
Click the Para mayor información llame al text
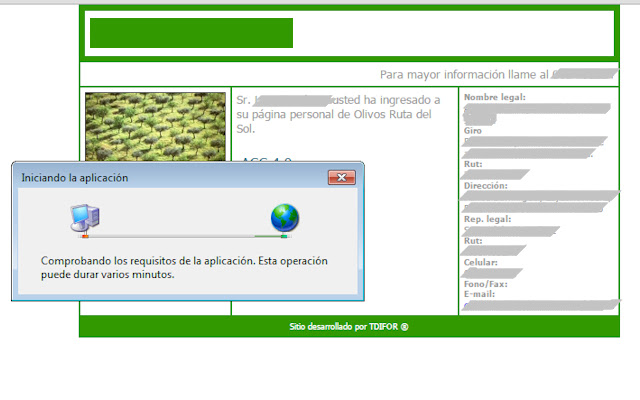[464, 75]
